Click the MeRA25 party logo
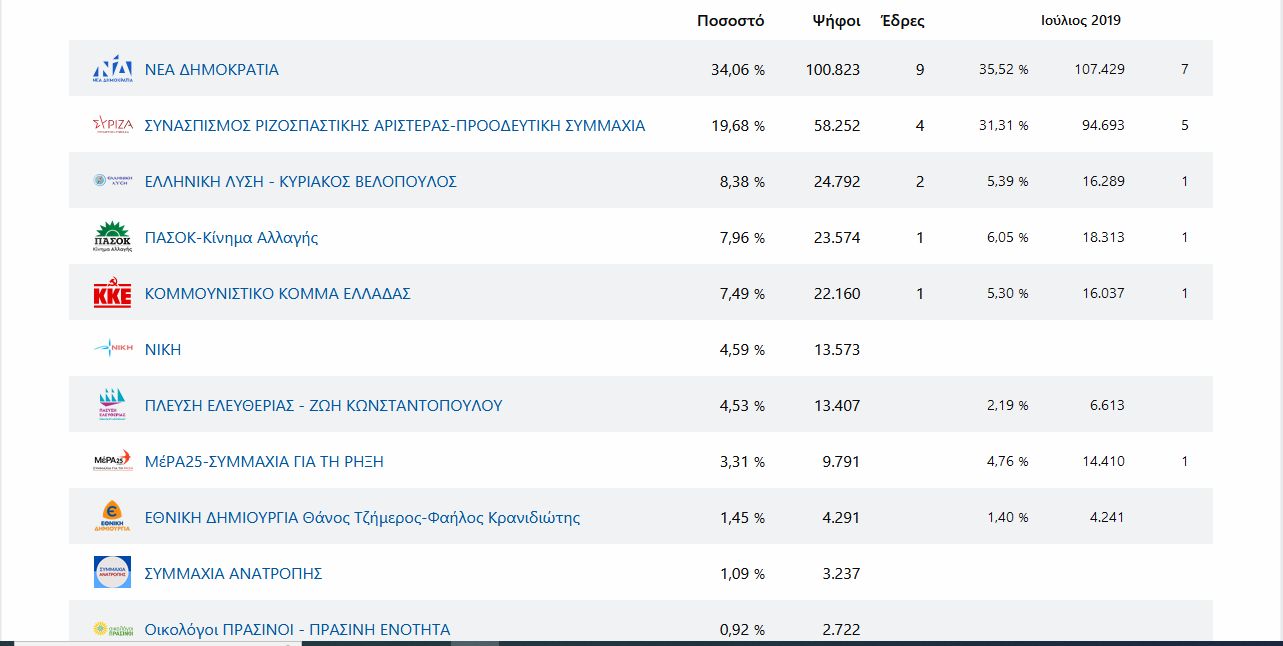 tap(112, 461)
